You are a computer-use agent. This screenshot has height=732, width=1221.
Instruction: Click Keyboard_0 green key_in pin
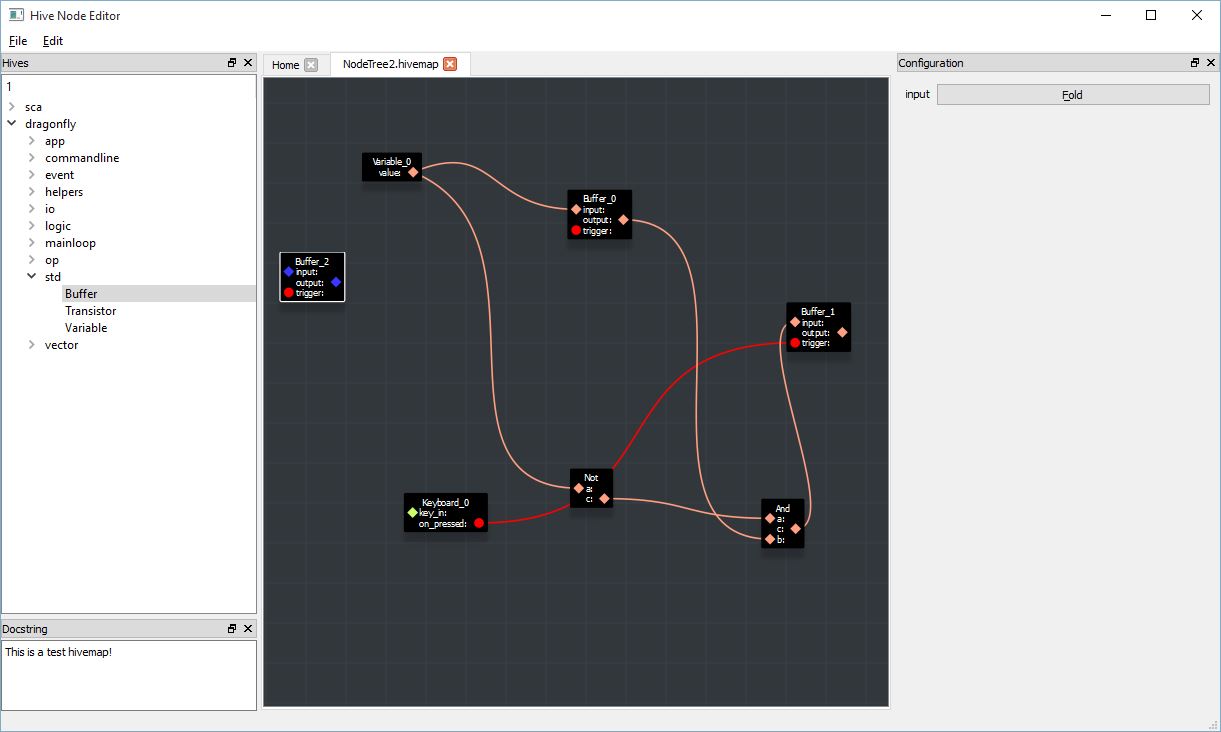click(412, 513)
